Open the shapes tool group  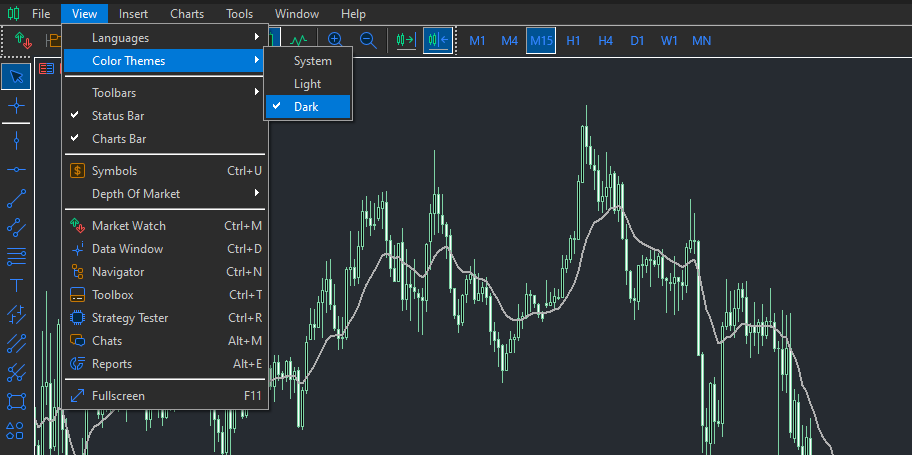coord(16,431)
